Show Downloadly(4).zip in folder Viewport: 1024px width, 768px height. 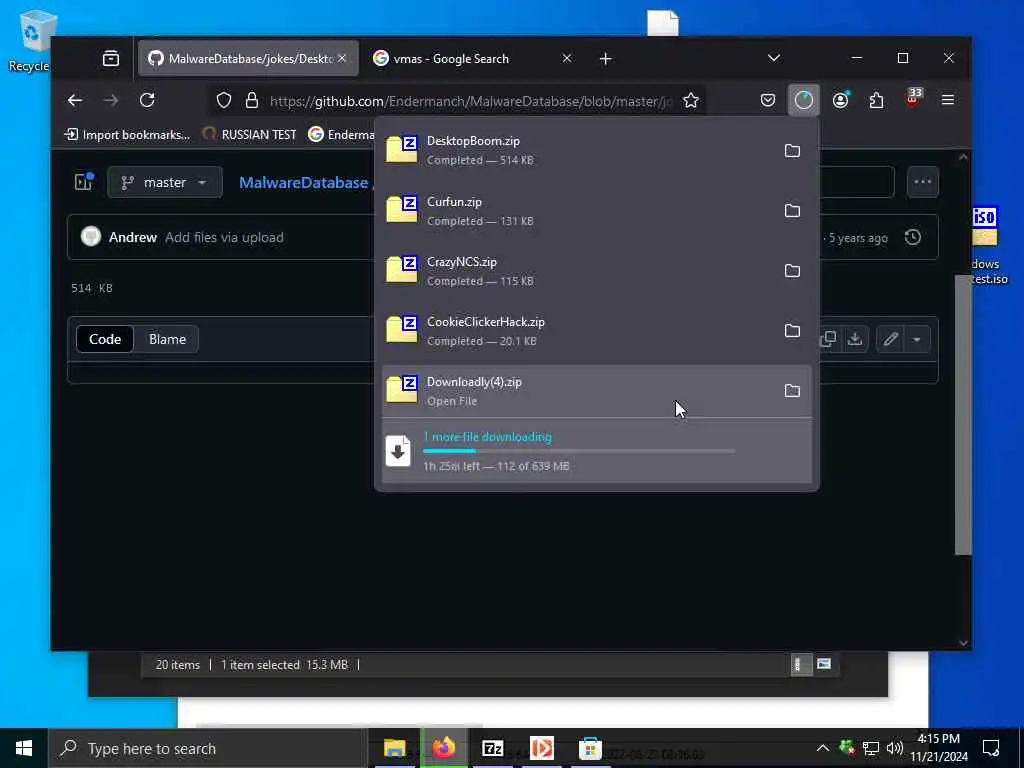pos(792,391)
